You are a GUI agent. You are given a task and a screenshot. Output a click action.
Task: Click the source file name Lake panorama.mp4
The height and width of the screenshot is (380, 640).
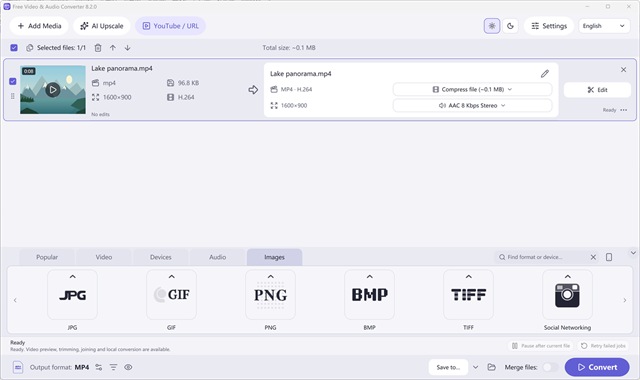click(x=122, y=68)
